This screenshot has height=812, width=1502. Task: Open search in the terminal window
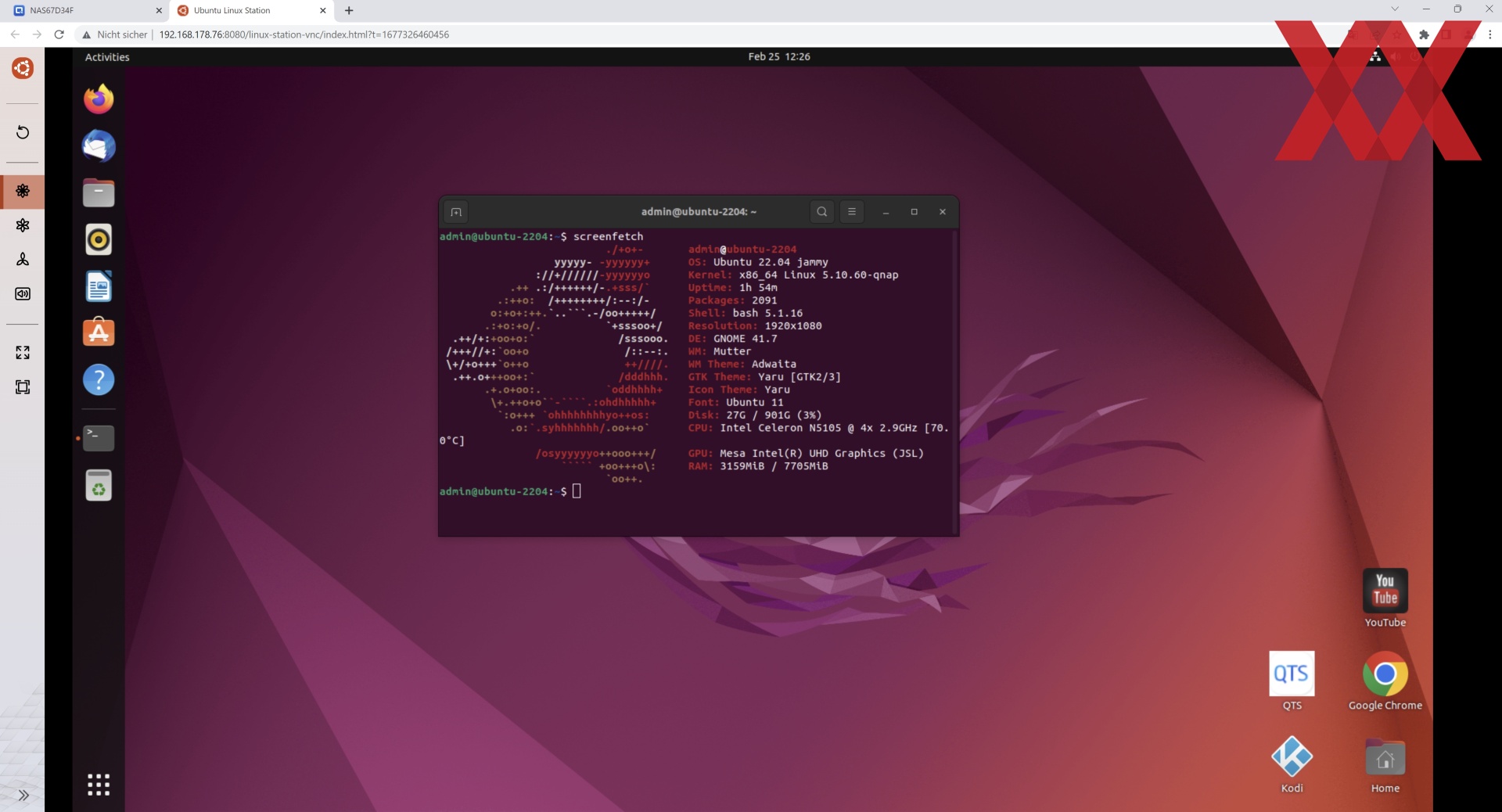click(x=821, y=212)
